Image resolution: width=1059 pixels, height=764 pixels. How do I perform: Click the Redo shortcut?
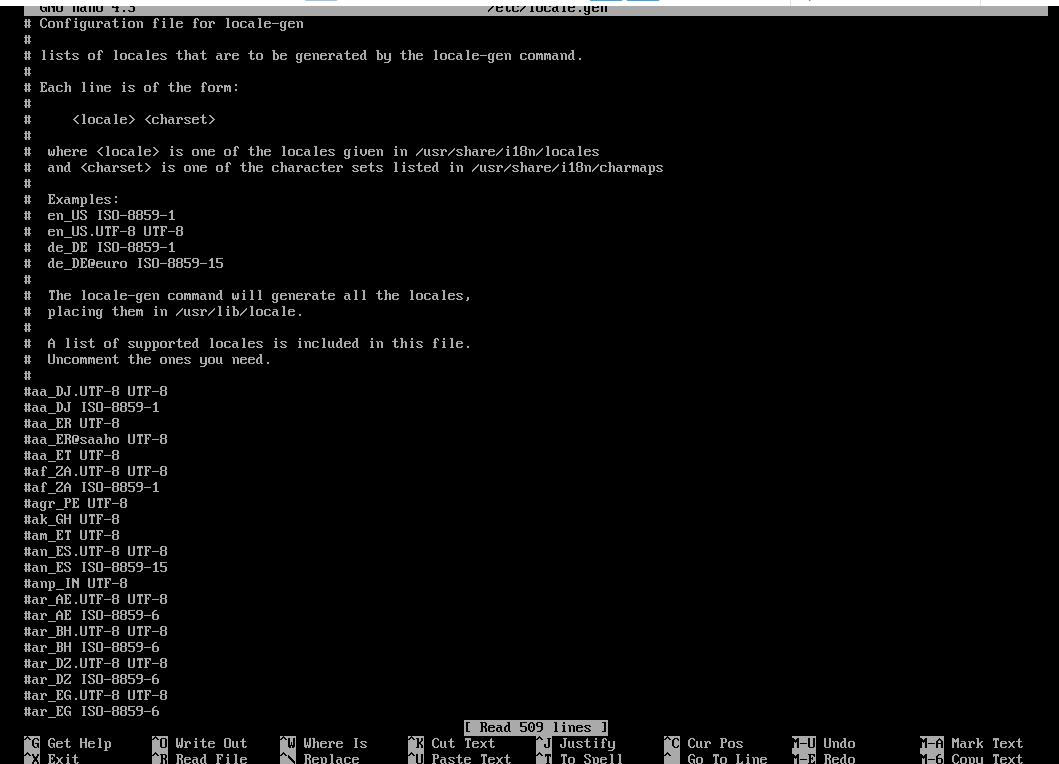[x=824, y=758]
